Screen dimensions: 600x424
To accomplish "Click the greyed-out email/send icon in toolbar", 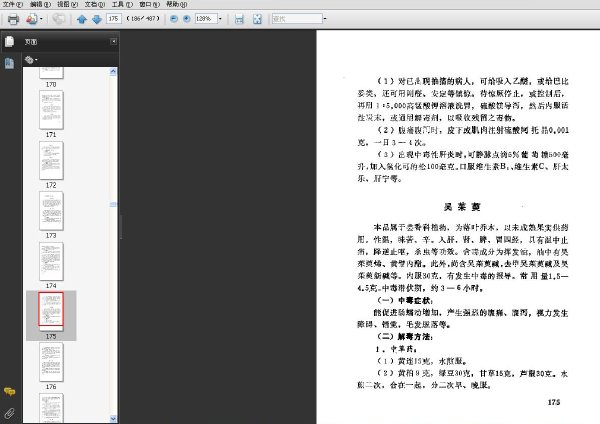I will click(x=59, y=19).
